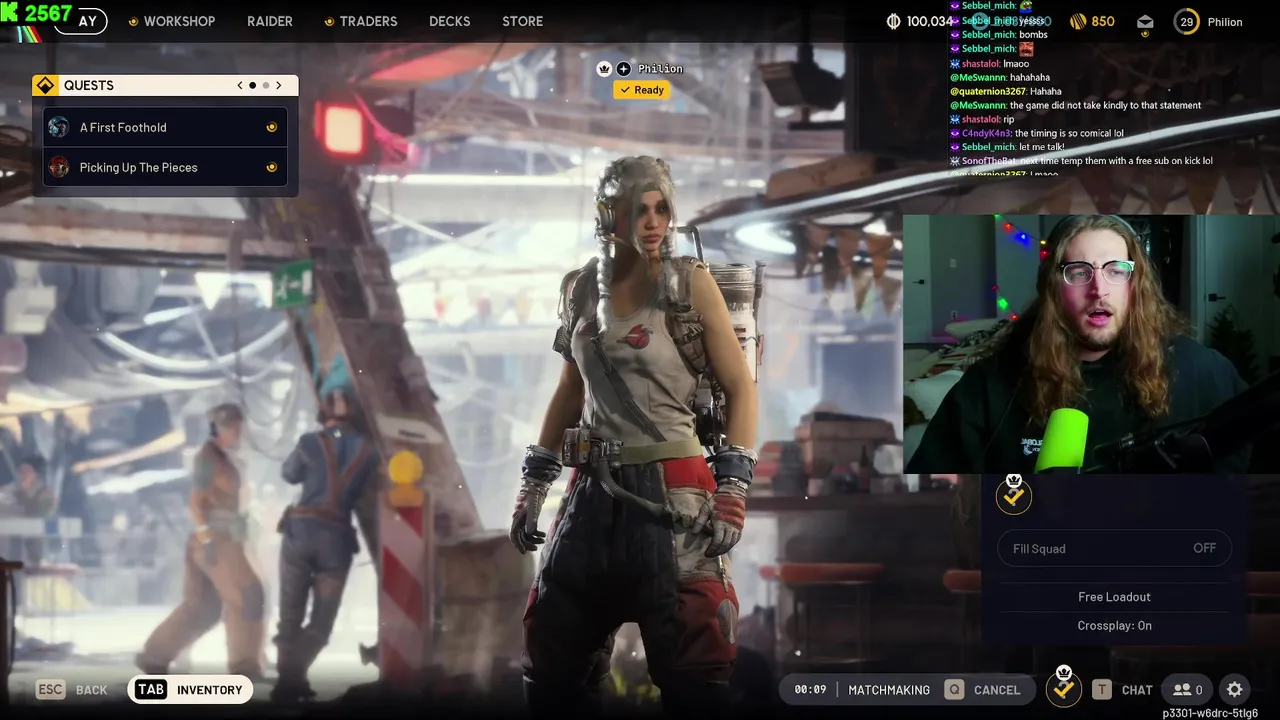
Task: Open the Store tab
Action: point(522,21)
